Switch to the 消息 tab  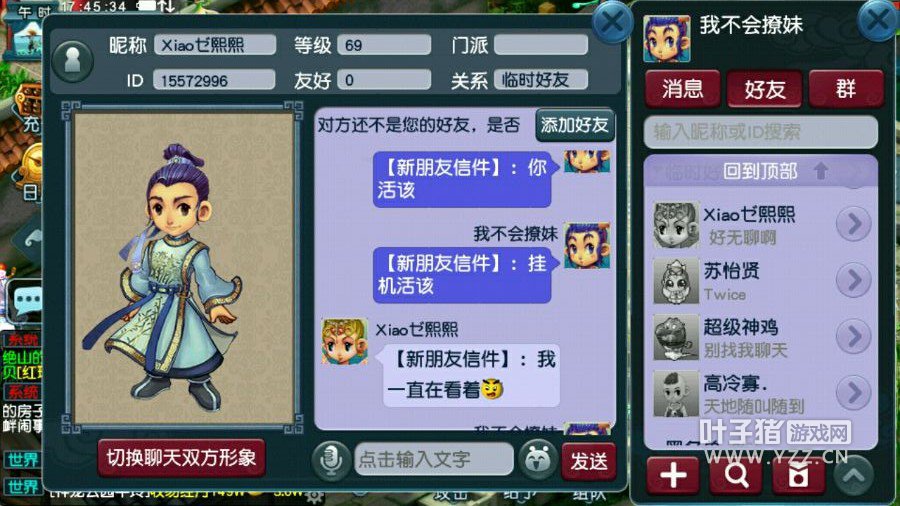[x=682, y=89]
